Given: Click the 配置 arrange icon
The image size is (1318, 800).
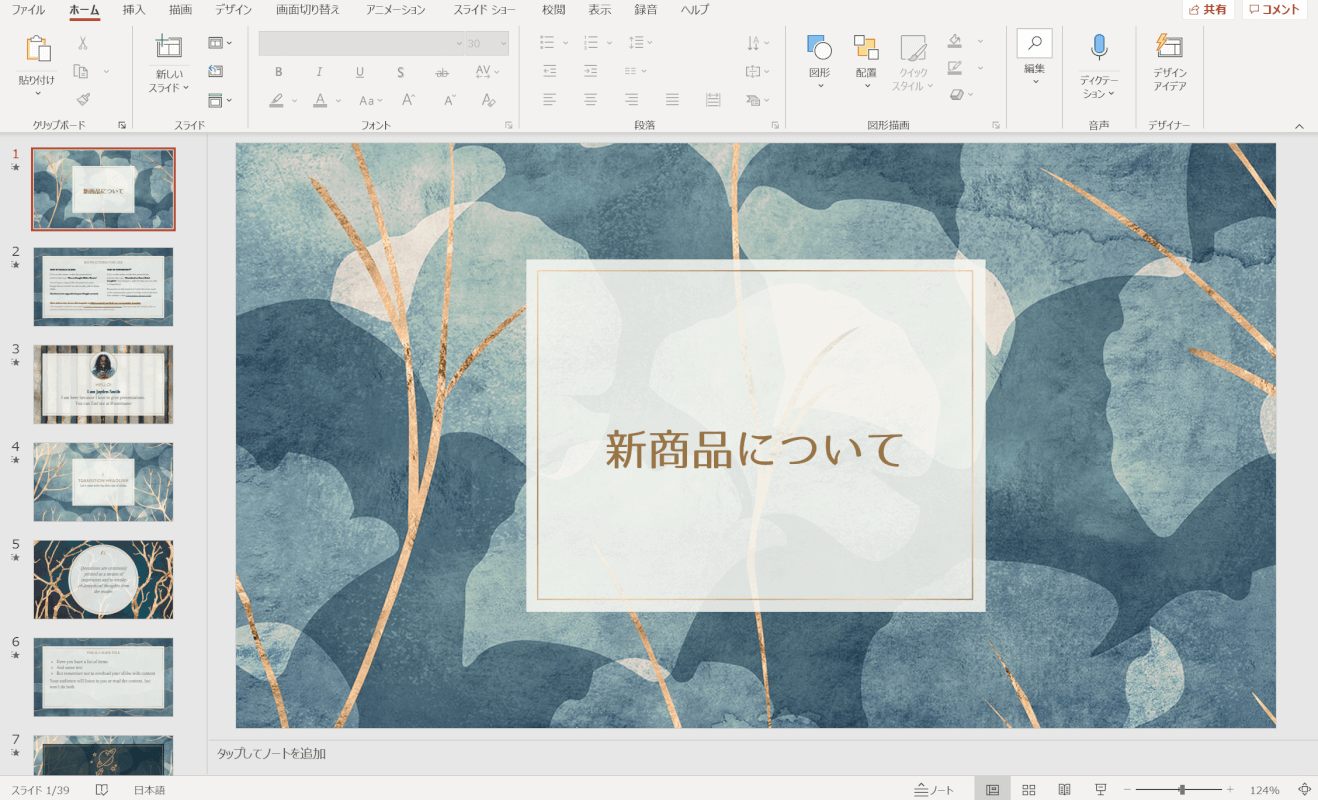Looking at the screenshot, I should (x=866, y=48).
